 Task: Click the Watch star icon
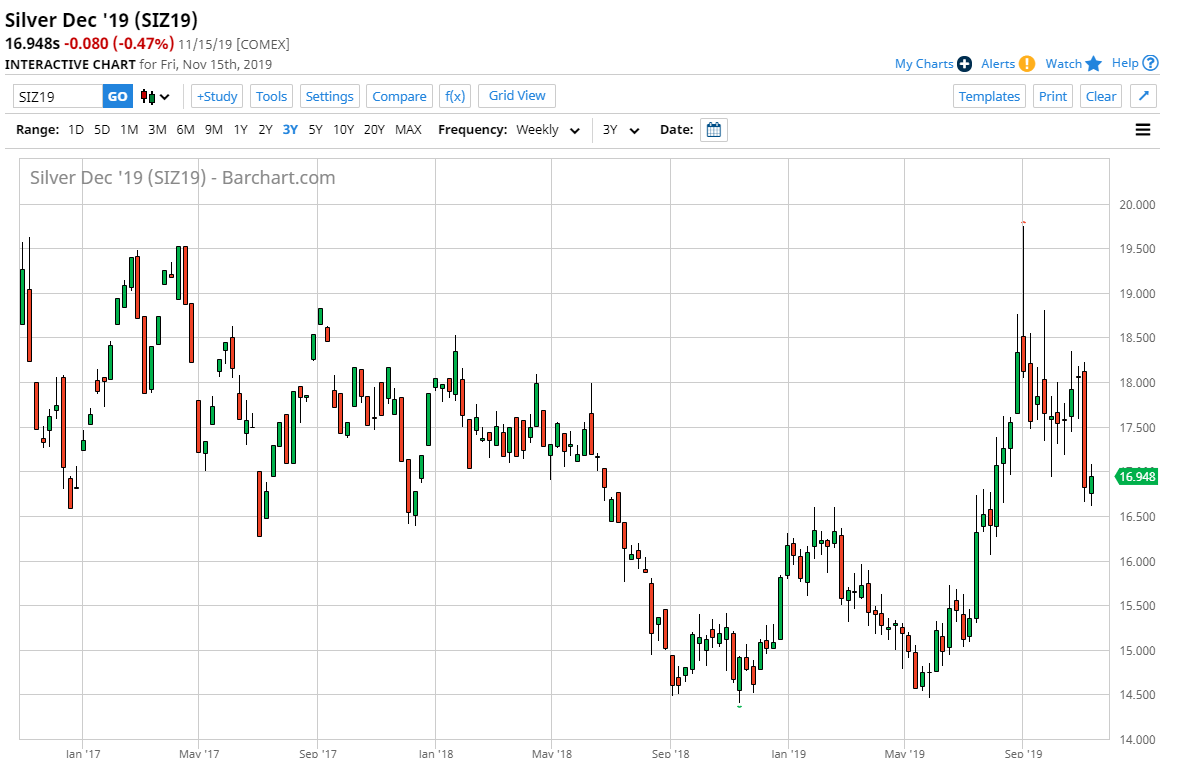[x=1094, y=64]
